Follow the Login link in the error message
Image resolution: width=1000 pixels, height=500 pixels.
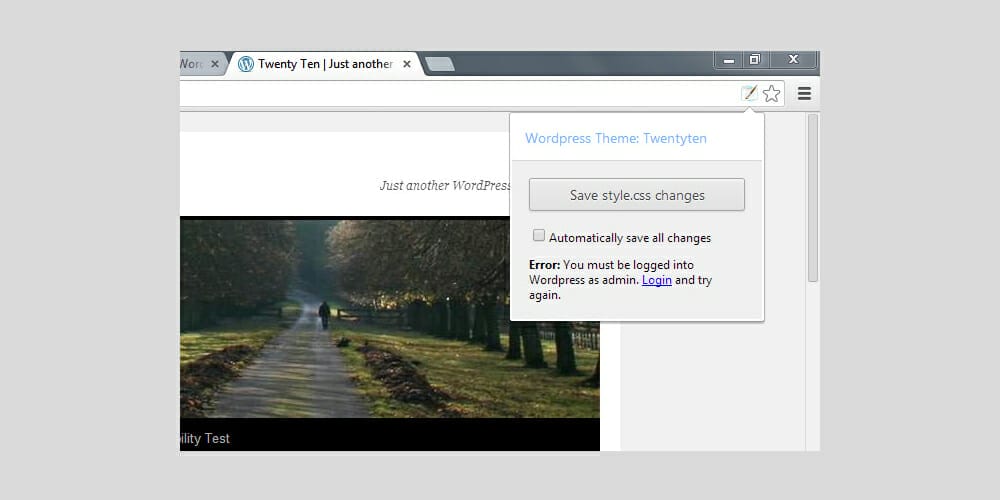pyautogui.click(x=657, y=280)
